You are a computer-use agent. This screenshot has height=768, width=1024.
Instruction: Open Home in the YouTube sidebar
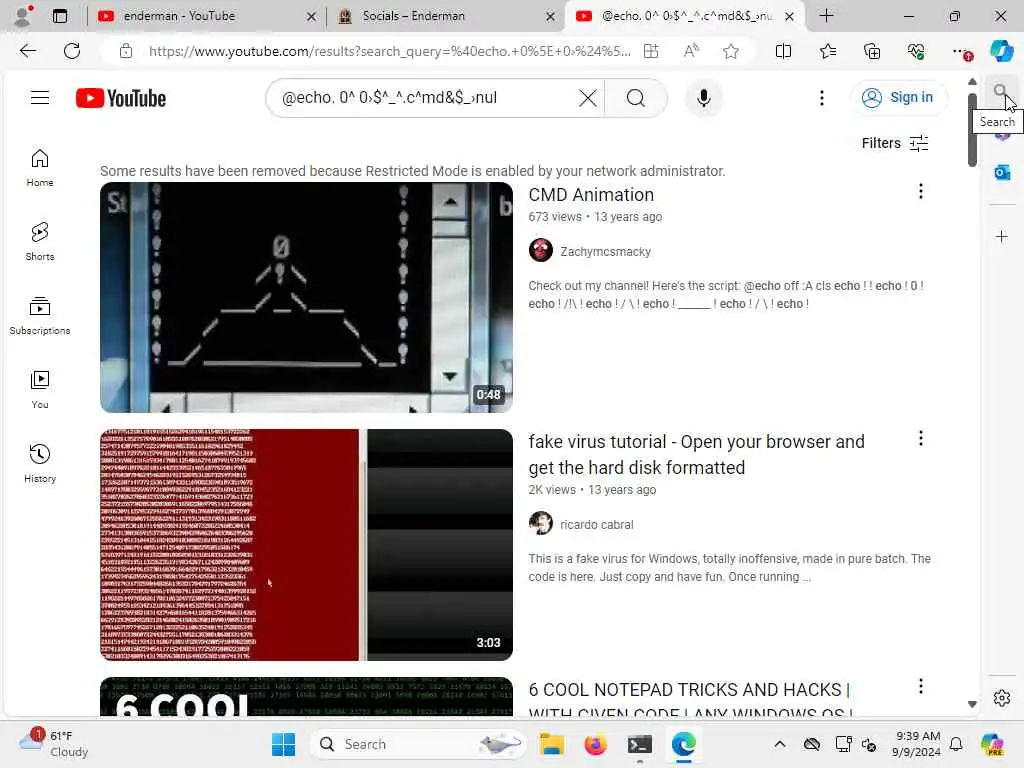(x=40, y=168)
